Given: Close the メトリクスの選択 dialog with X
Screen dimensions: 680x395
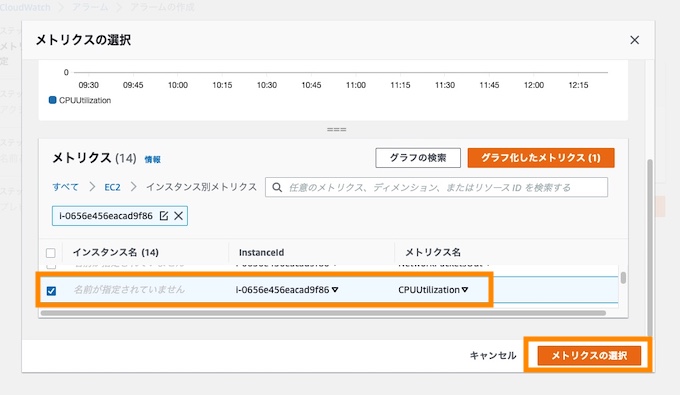Looking at the screenshot, I should 634,40.
